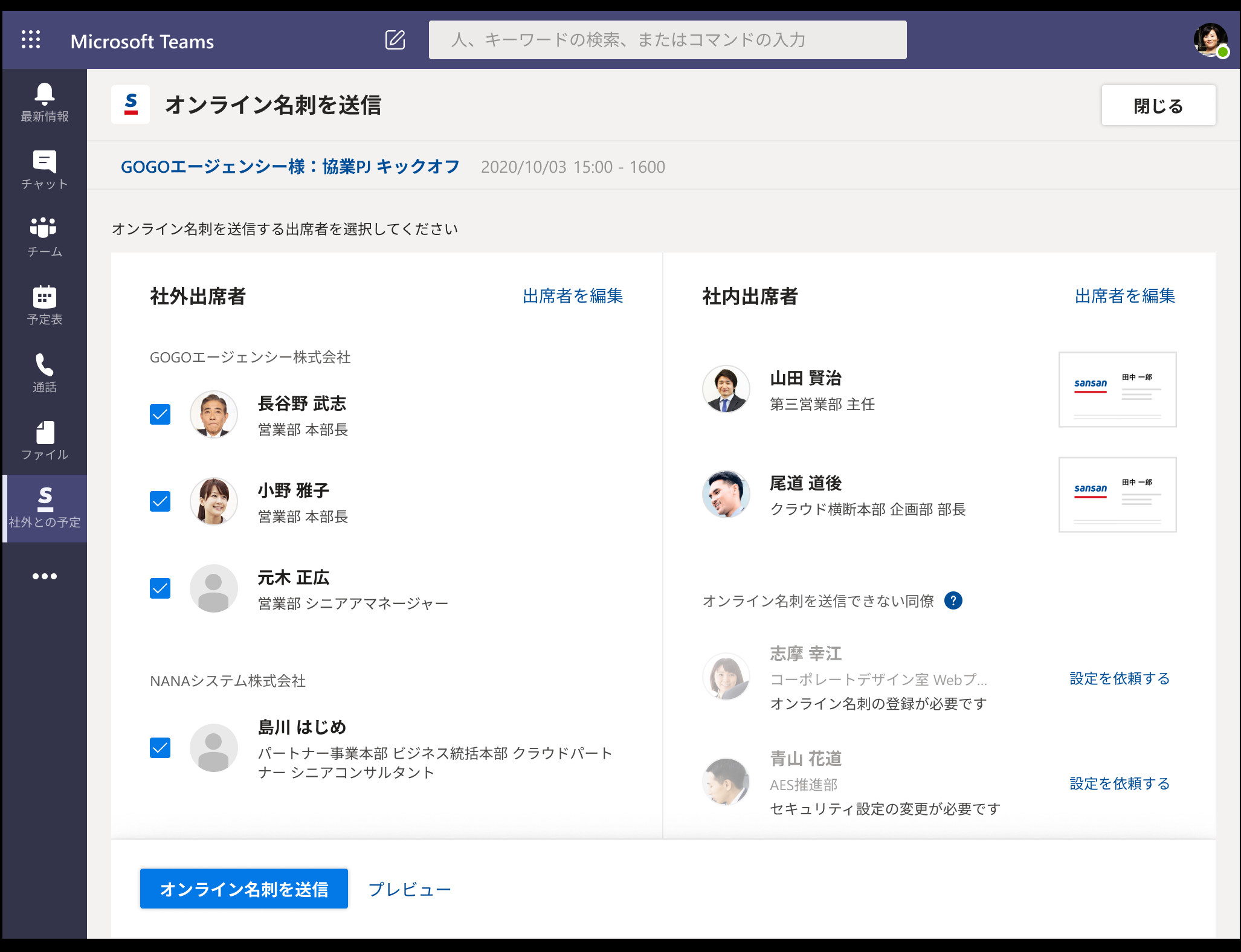Click the オンライン名刺を送信 button
The width and height of the screenshot is (1241, 952).
[243, 889]
